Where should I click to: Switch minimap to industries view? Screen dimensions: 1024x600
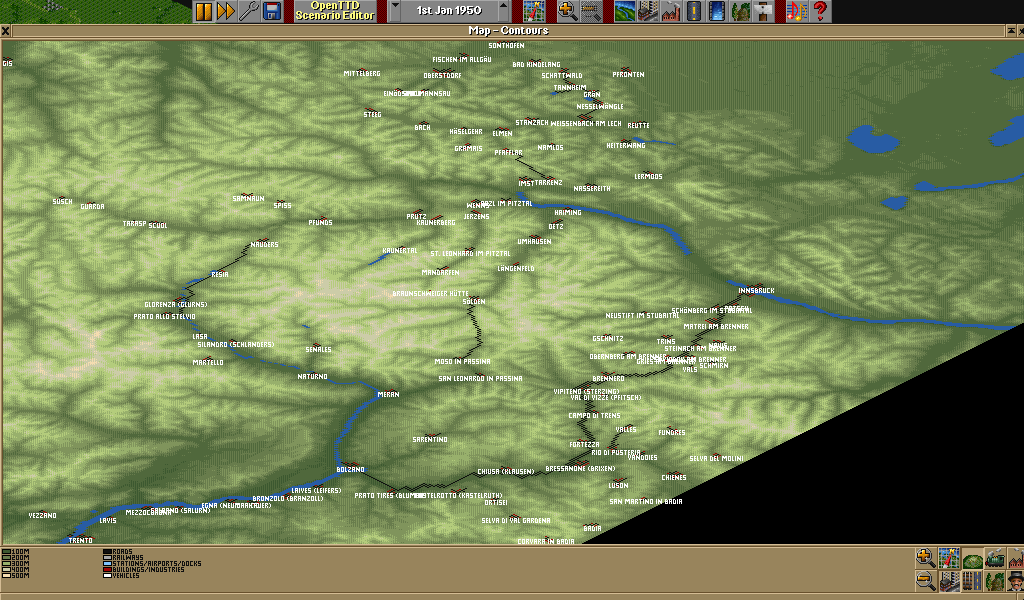[x=1016, y=558]
